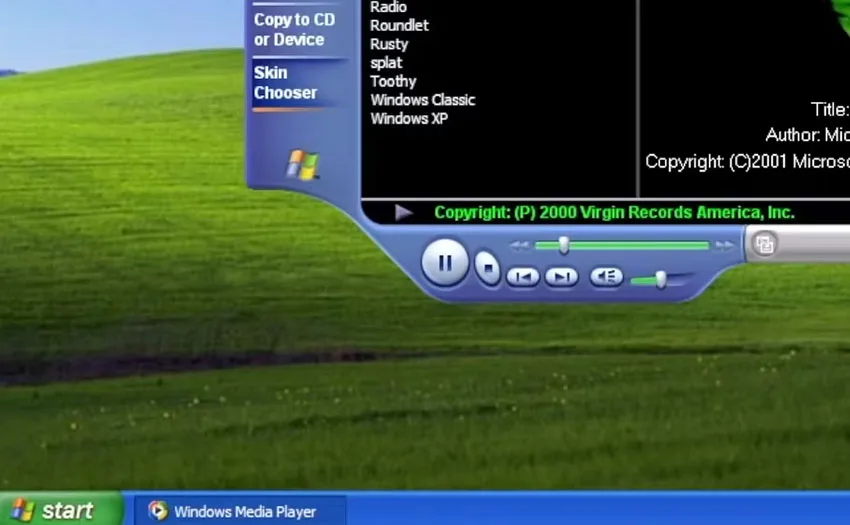Click the gray triangle left of the Copyright text
This screenshot has width=850, height=525.
click(x=403, y=212)
